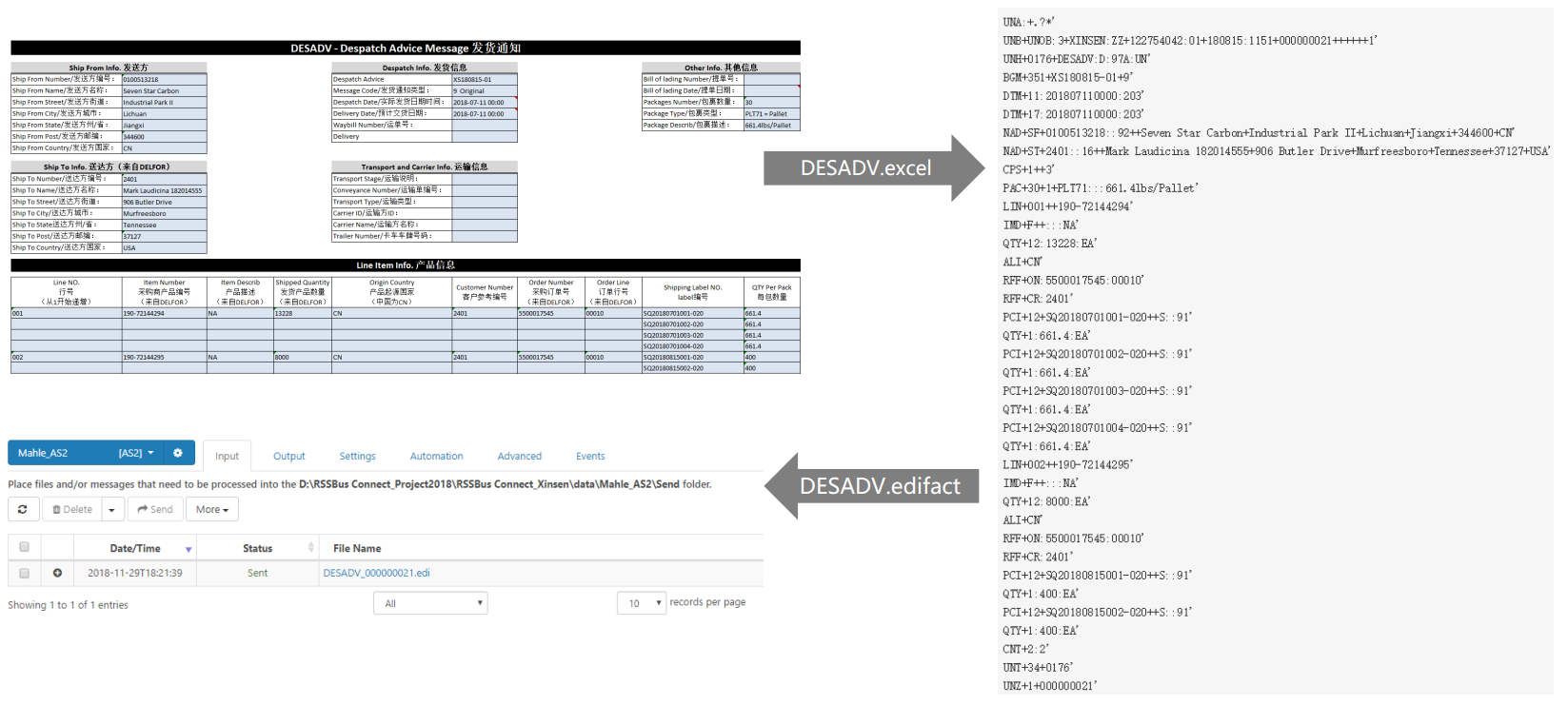Image resolution: width=1568 pixels, height=705 pixels.
Task: Click the DESADV.excel label
Action: tap(865, 168)
